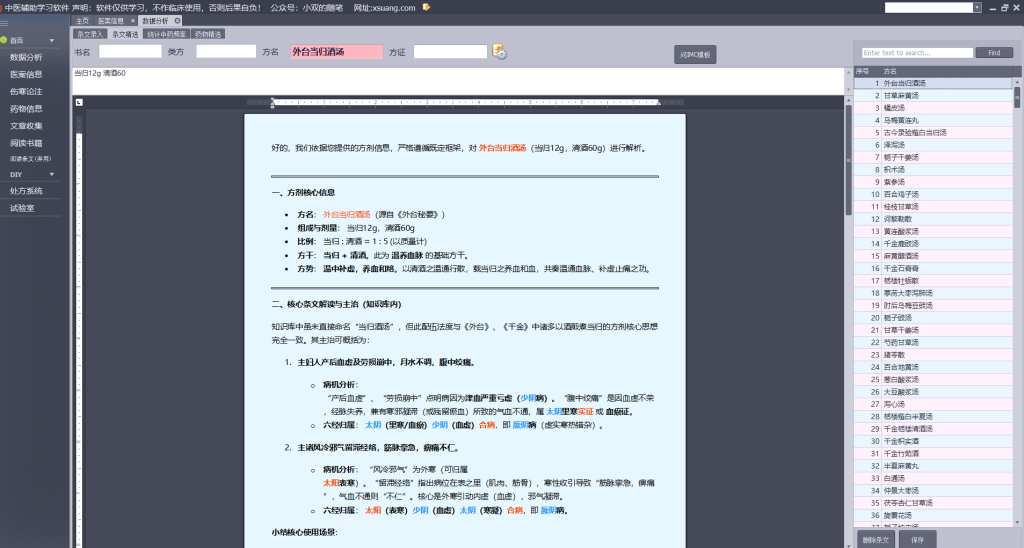Screen dimensions: 1024x548
Task: Switch to the 统计中药频率 tab
Action: 165,33
